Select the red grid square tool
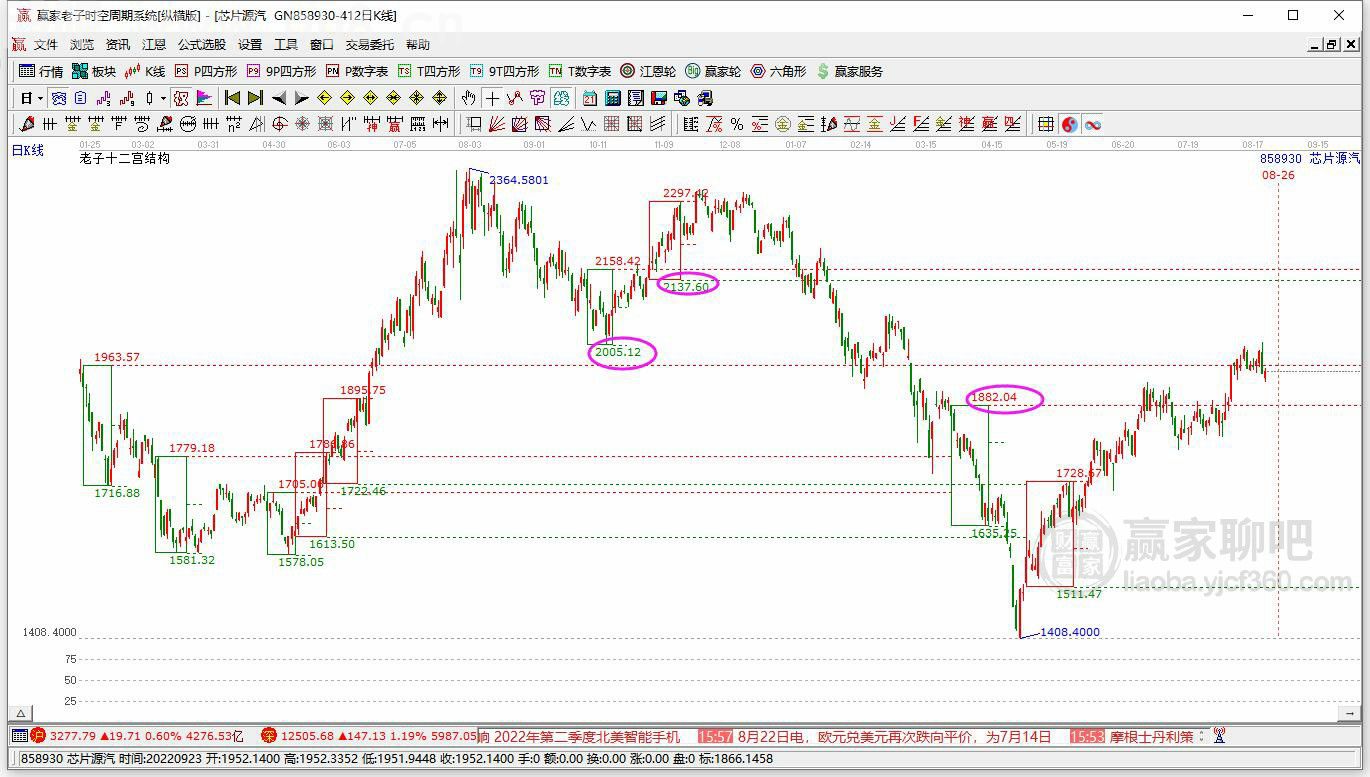The image size is (1370, 777). point(611,124)
